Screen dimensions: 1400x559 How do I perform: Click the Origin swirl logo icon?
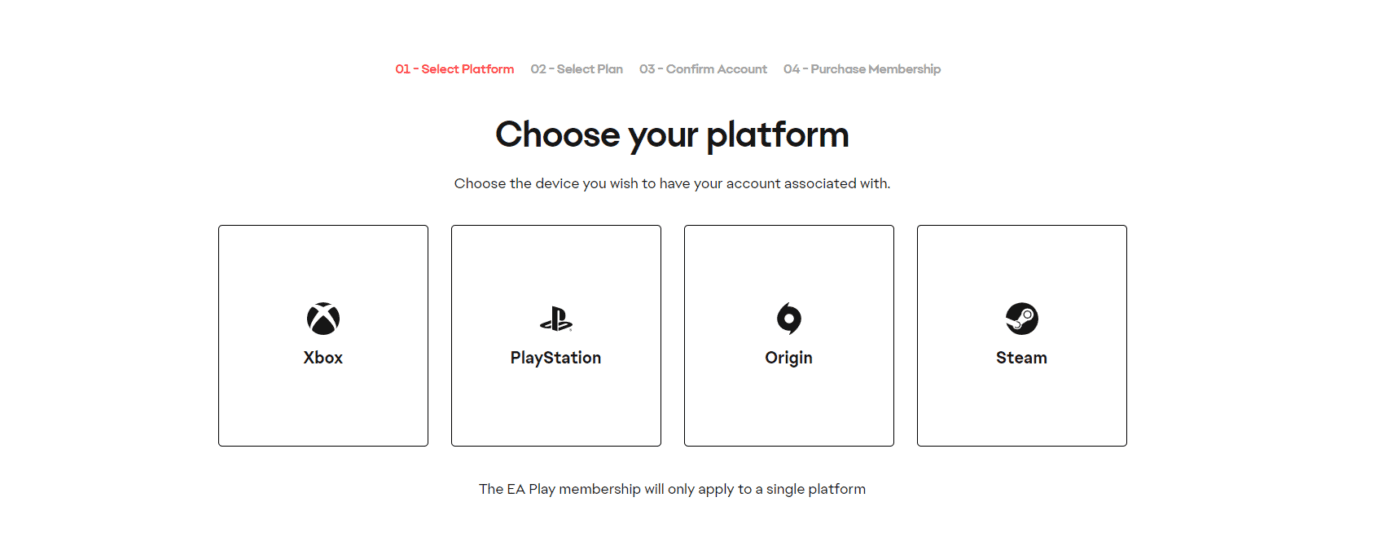coord(789,319)
